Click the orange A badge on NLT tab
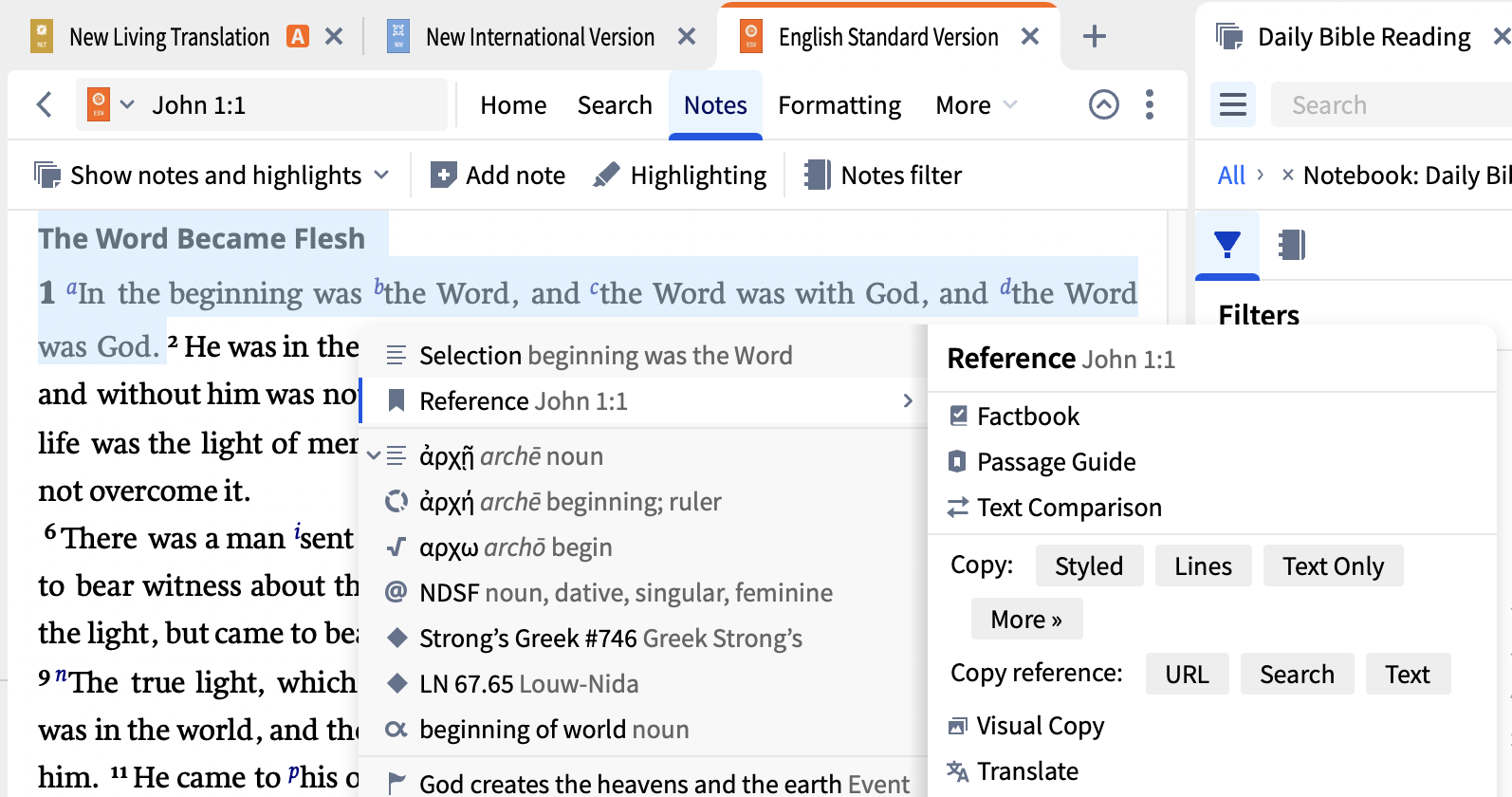Image resolution: width=1512 pixels, height=797 pixels. click(298, 37)
